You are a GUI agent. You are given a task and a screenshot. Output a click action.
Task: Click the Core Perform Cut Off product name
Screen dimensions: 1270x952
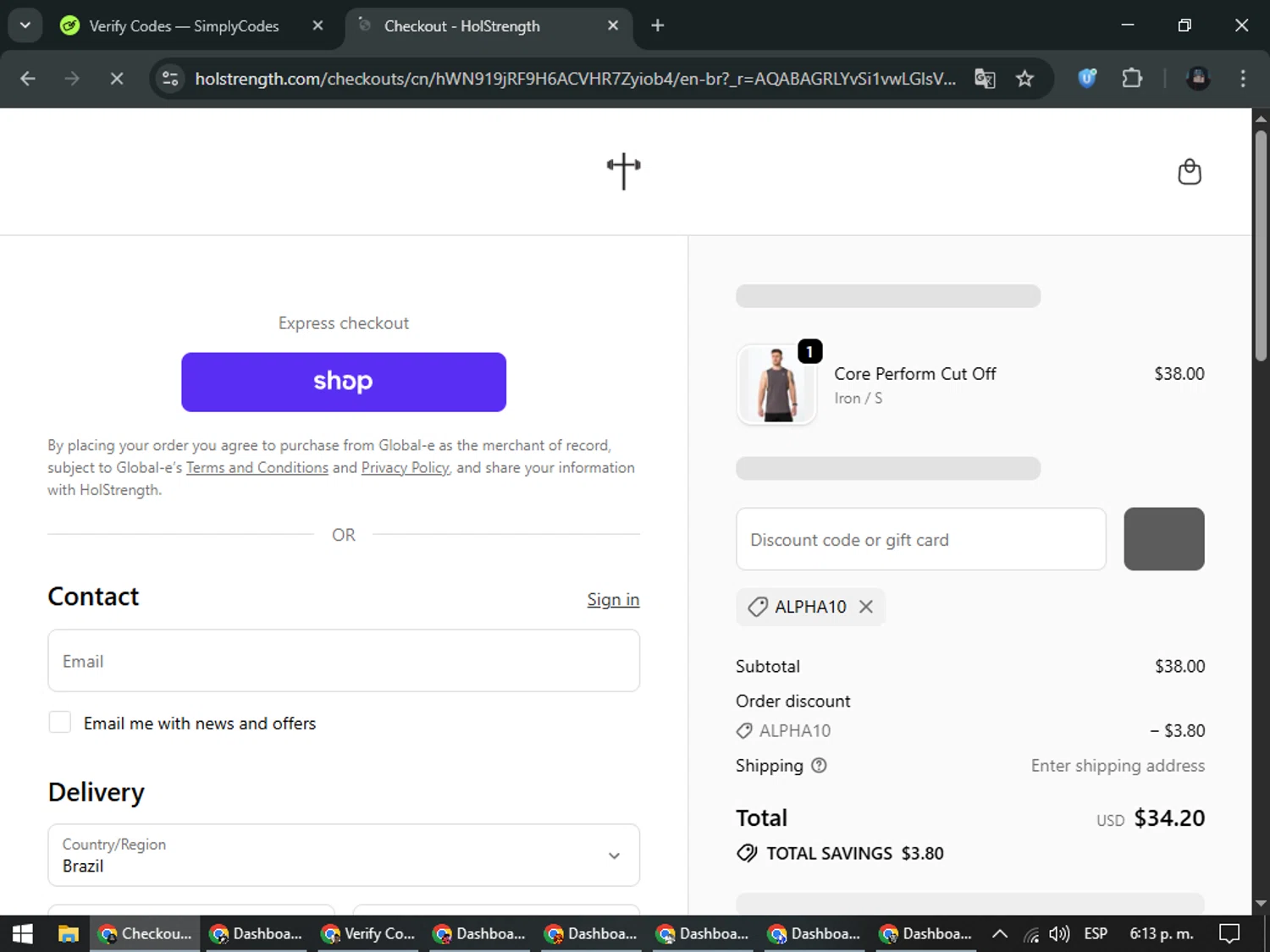[915, 374]
